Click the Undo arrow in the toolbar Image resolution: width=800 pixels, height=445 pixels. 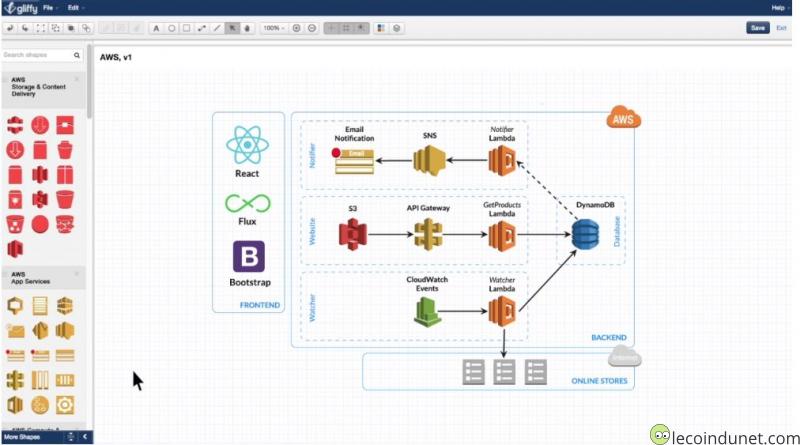pyautogui.click(x=10, y=28)
